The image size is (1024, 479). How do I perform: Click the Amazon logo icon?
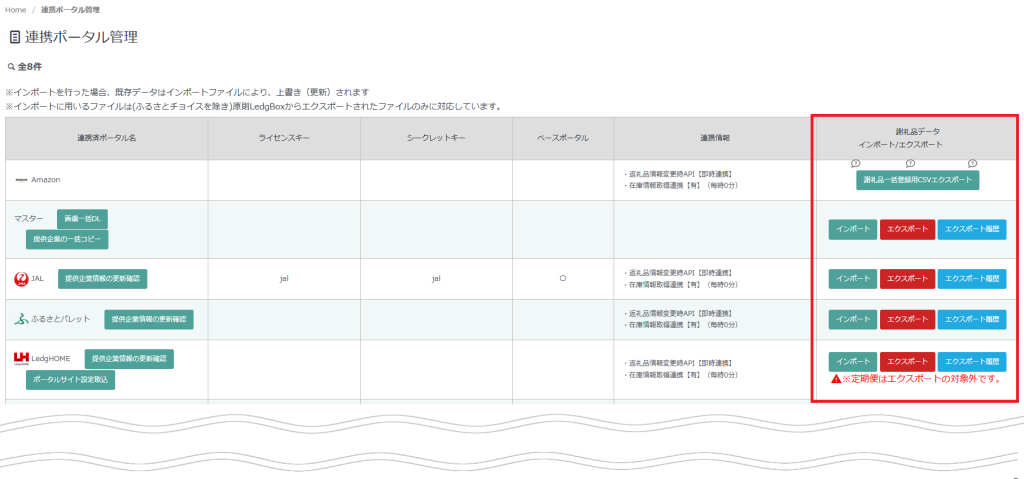click(21, 180)
